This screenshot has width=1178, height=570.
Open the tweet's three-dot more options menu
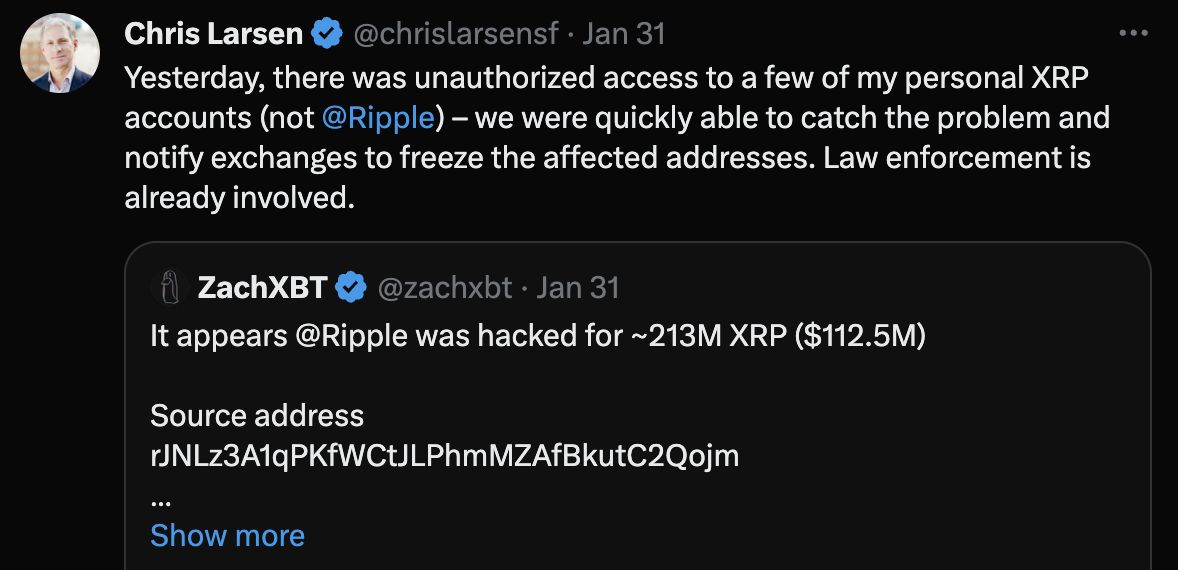[x=1133, y=33]
